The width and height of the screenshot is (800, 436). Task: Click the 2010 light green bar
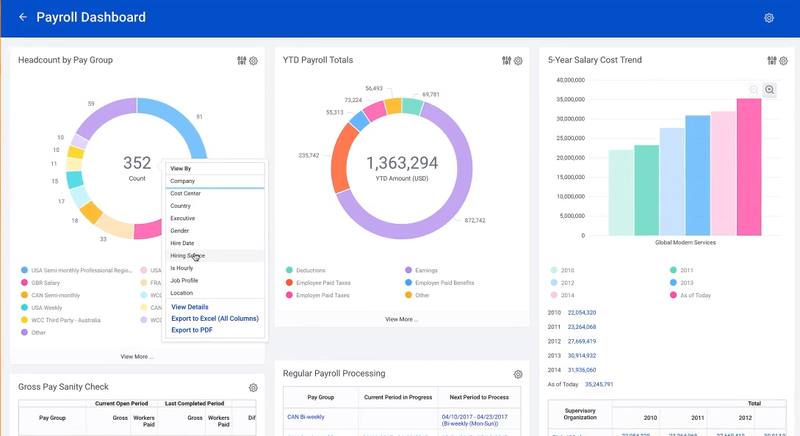[621, 193]
